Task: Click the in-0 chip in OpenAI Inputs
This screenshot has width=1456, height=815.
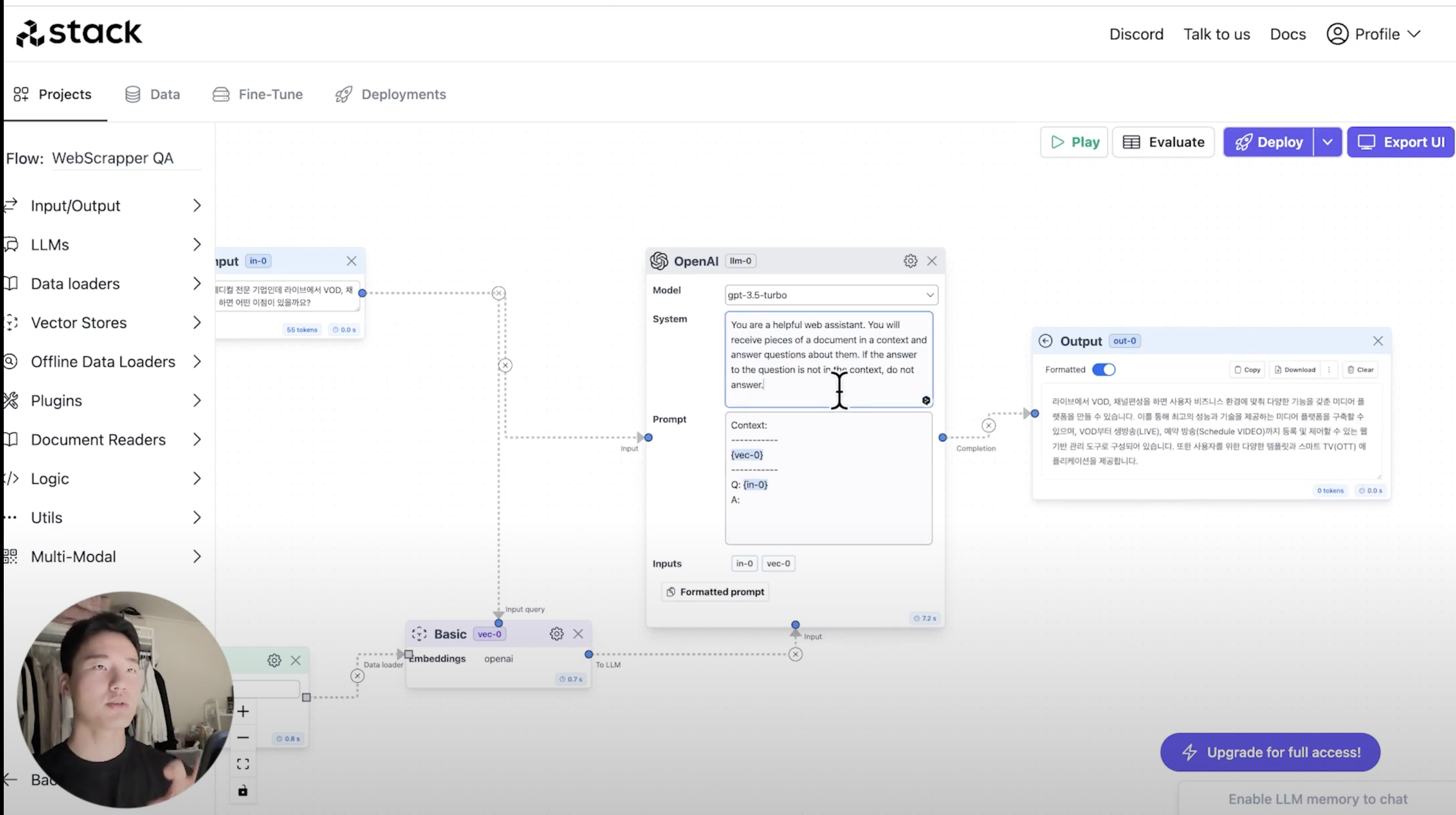Action: (745, 563)
